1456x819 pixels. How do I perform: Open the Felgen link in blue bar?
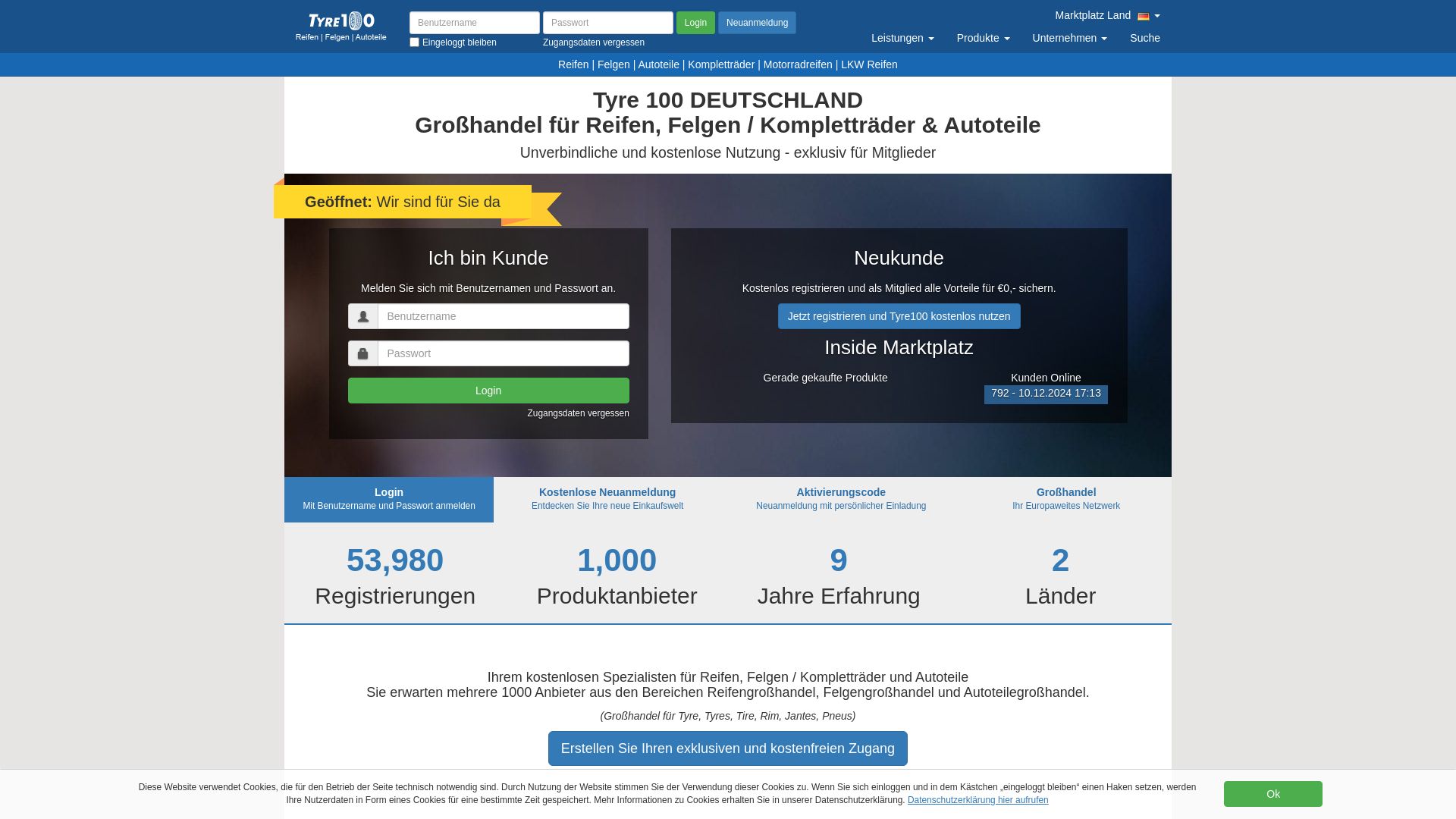(613, 64)
